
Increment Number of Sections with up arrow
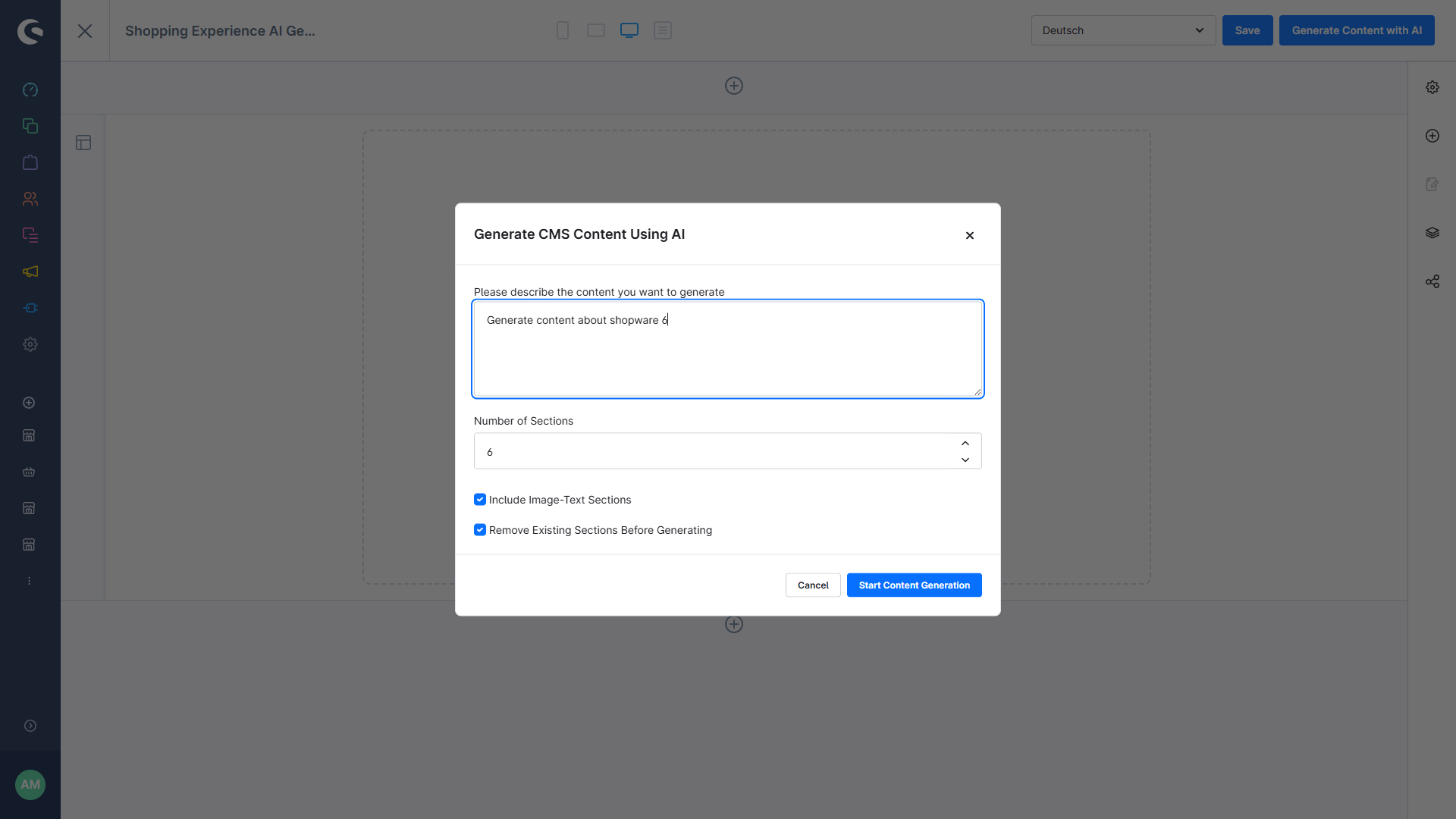point(965,443)
